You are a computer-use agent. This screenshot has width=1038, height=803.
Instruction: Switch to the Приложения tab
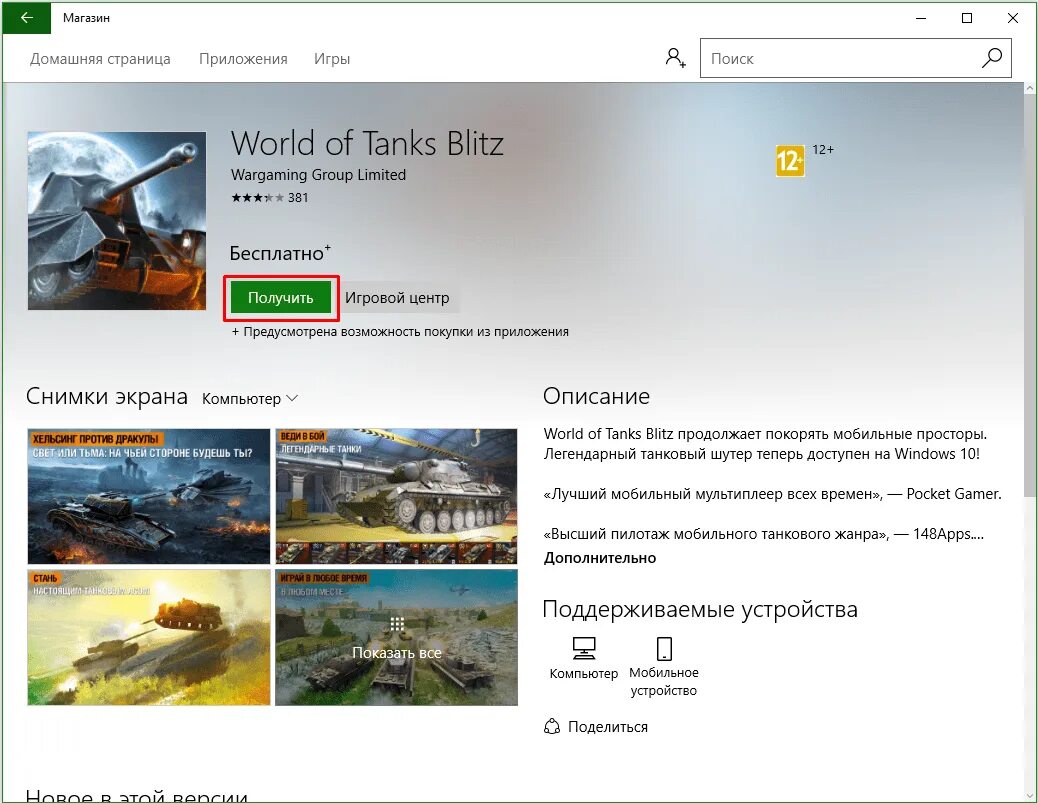(x=243, y=59)
